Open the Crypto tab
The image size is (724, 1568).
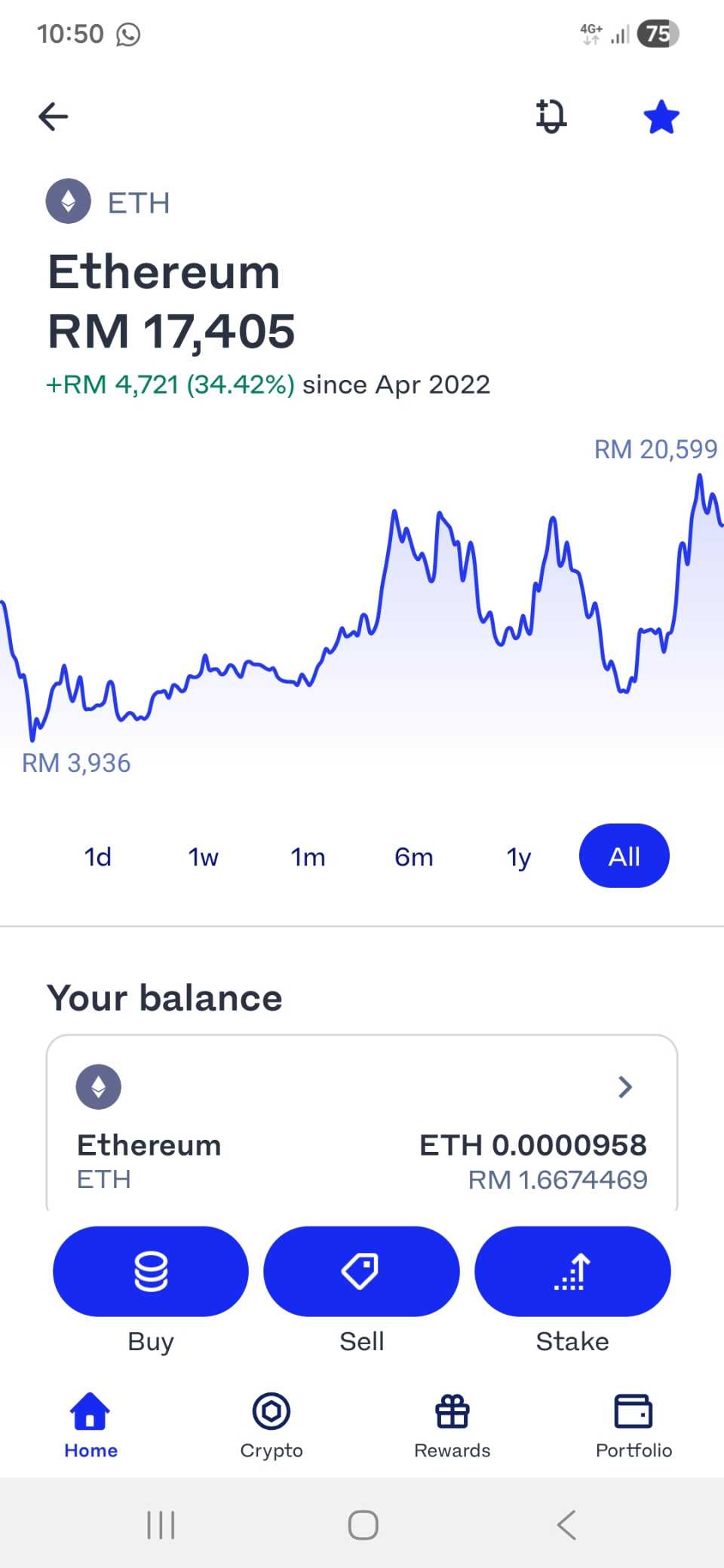pyautogui.click(x=271, y=1425)
